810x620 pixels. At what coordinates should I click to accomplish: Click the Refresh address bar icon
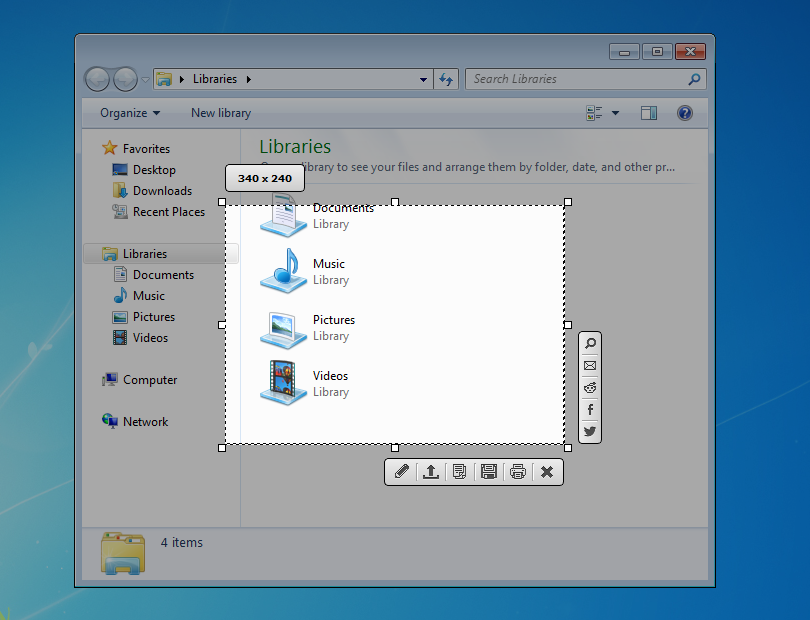[446, 79]
